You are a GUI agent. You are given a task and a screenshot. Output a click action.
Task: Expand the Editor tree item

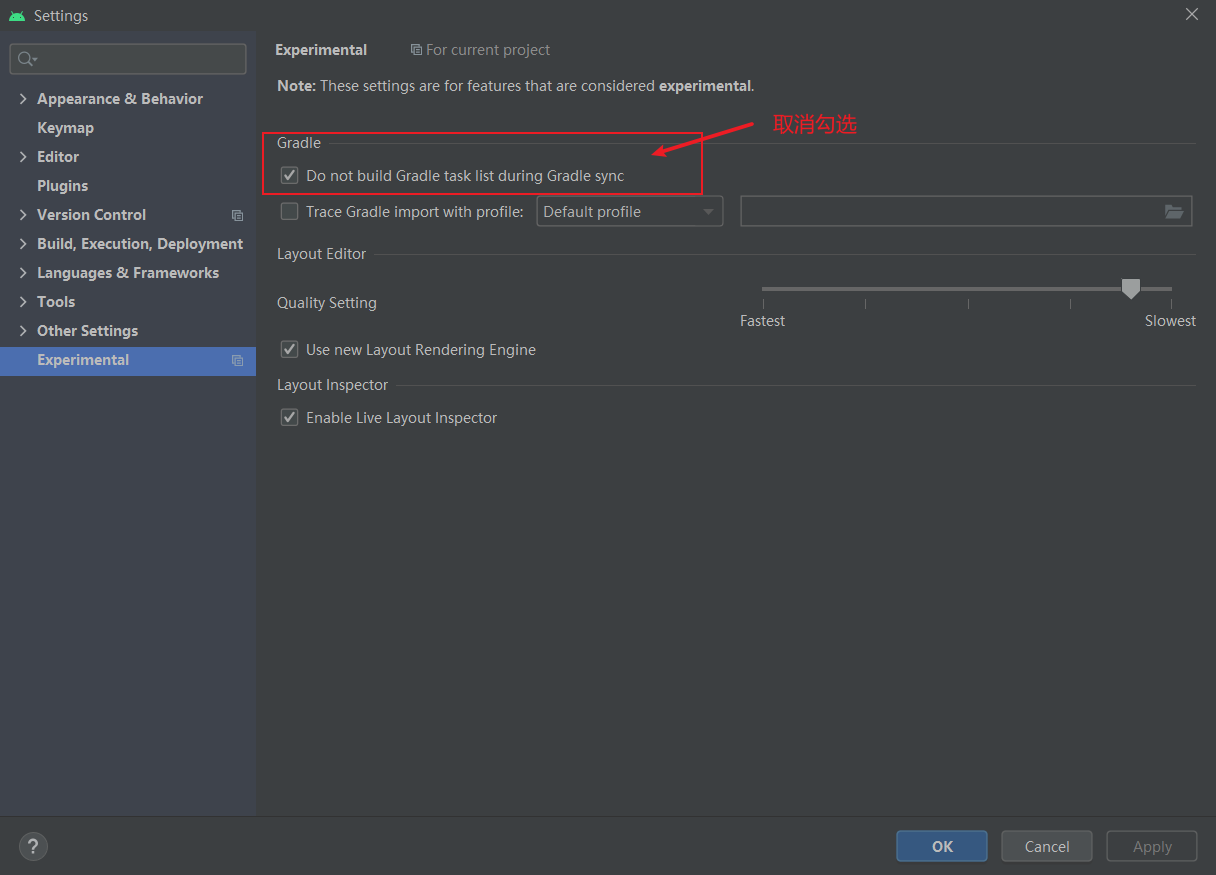[23, 156]
